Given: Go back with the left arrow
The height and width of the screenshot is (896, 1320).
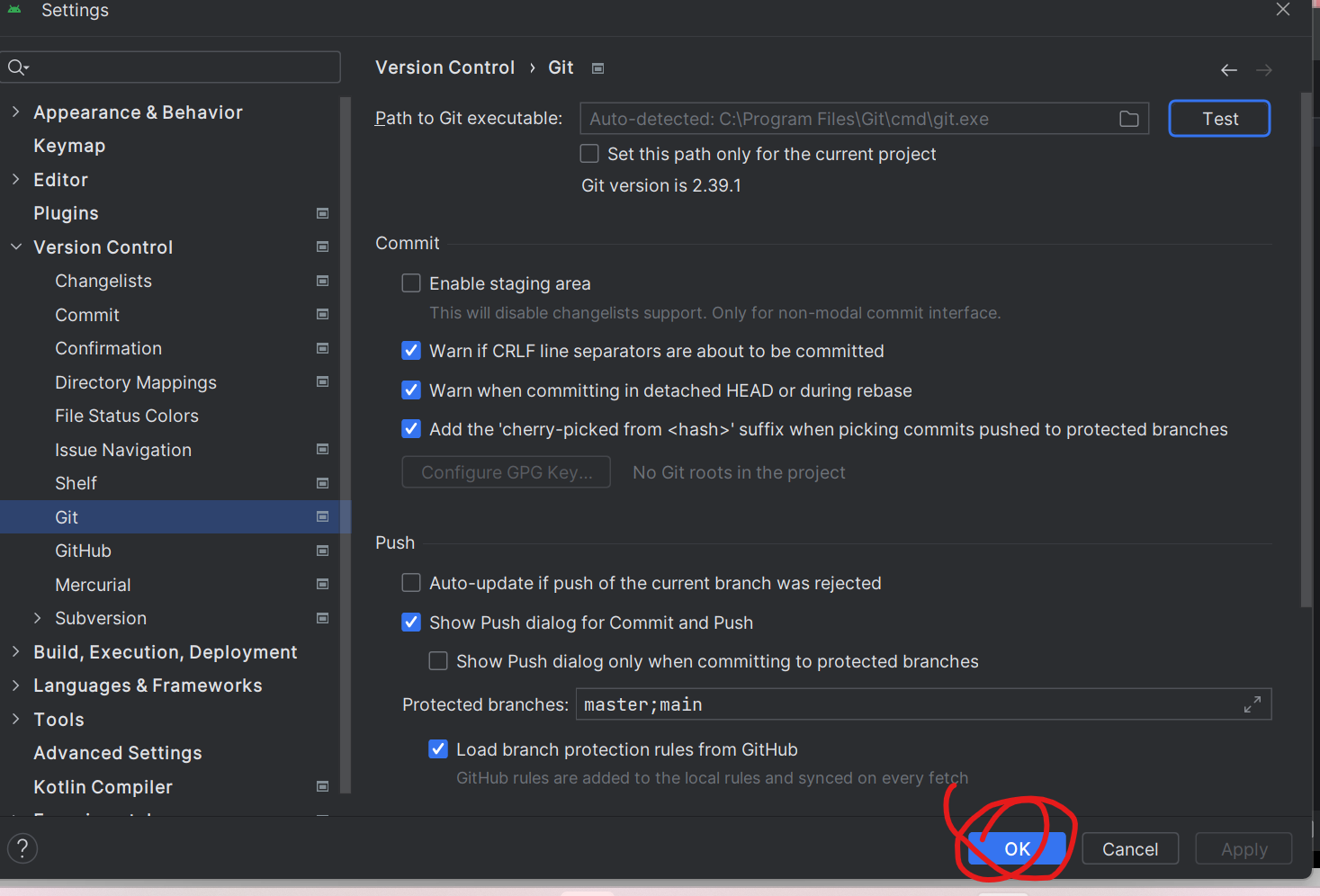Looking at the screenshot, I should point(1229,70).
